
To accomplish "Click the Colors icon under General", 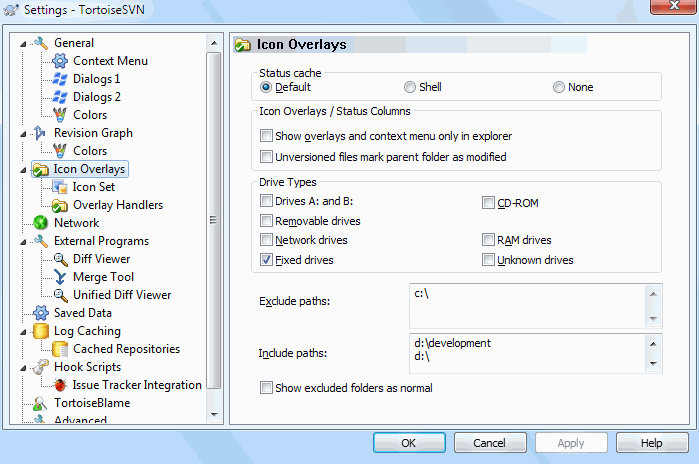I will coord(60,115).
